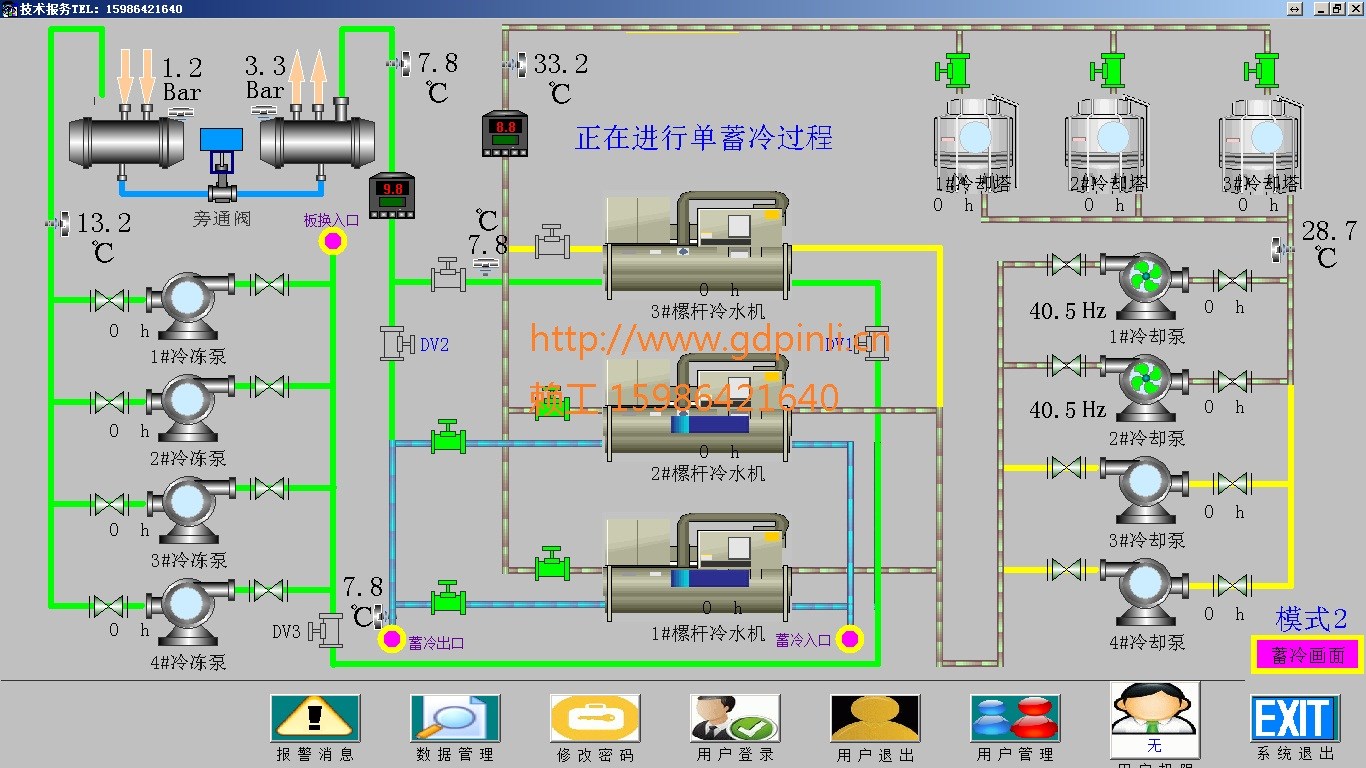Click the magenta 蓄冷画面 button
The height and width of the screenshot is (768, 1366).
pyautogui.click(x=1307, y=655)
